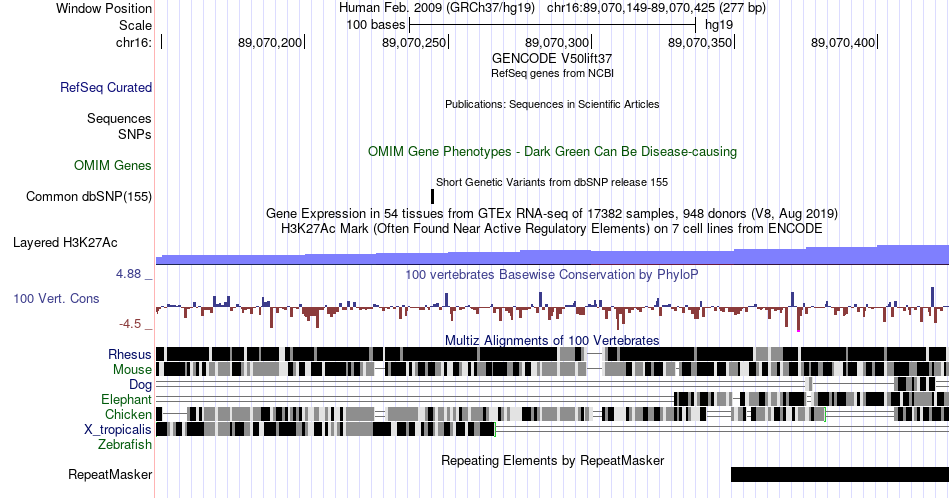
Task: Click the 100 bases scale bar
Action: pos(552,25)
